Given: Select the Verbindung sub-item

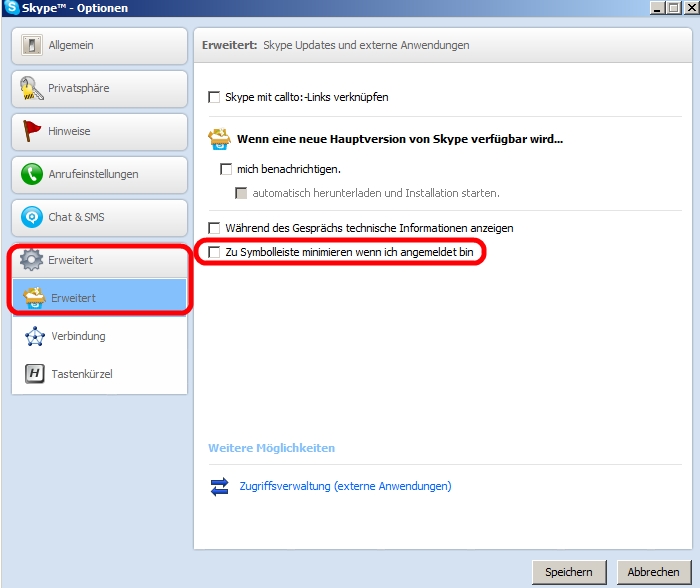Looking at the screenshot, I should (x=99, y=336).
